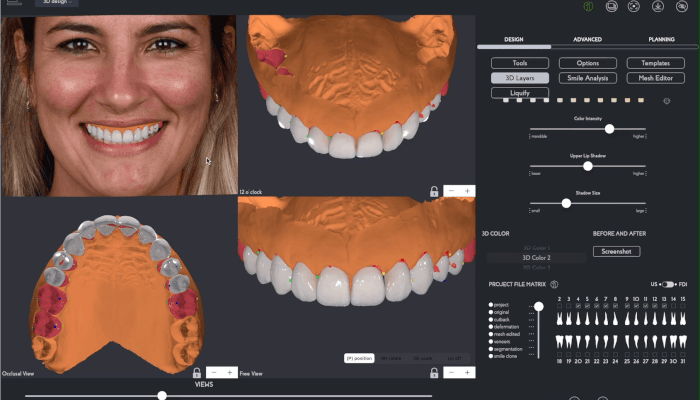Click the Screenshot button
The height and width of the screenshot is (400, 700).
(x=616, y=251)
